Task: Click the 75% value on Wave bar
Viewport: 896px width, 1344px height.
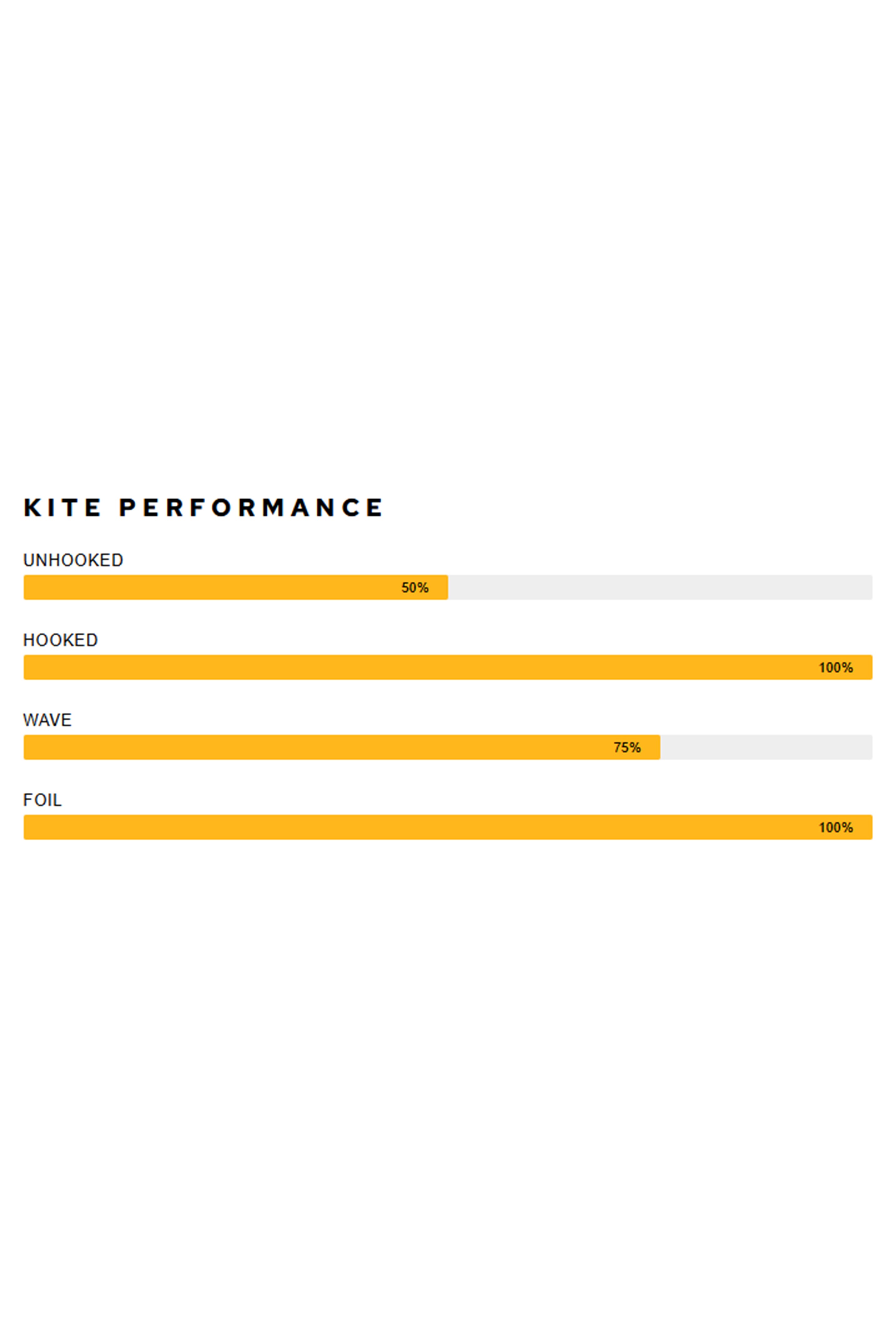Action: click(x=627, y=747)
